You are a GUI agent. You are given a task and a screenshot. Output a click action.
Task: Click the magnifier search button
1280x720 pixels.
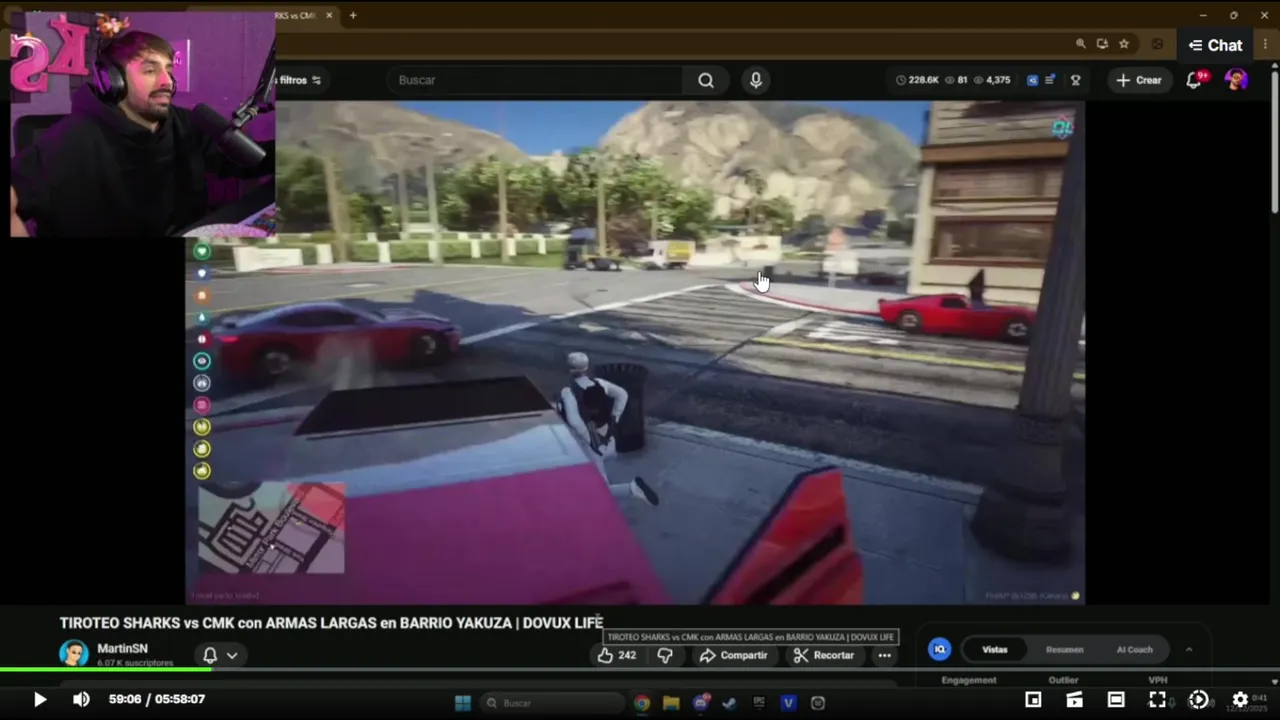(x=706, y=80)
